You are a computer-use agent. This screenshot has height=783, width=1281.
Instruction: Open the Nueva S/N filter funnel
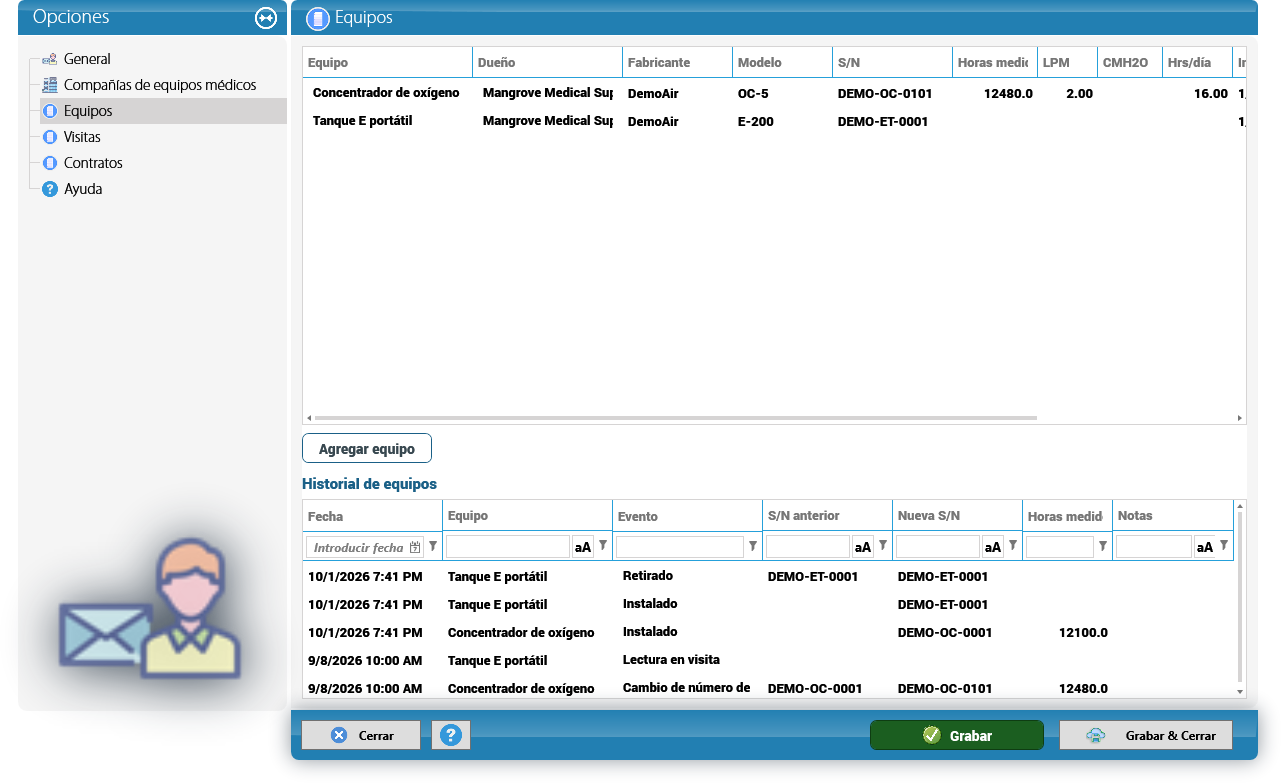1013,546
